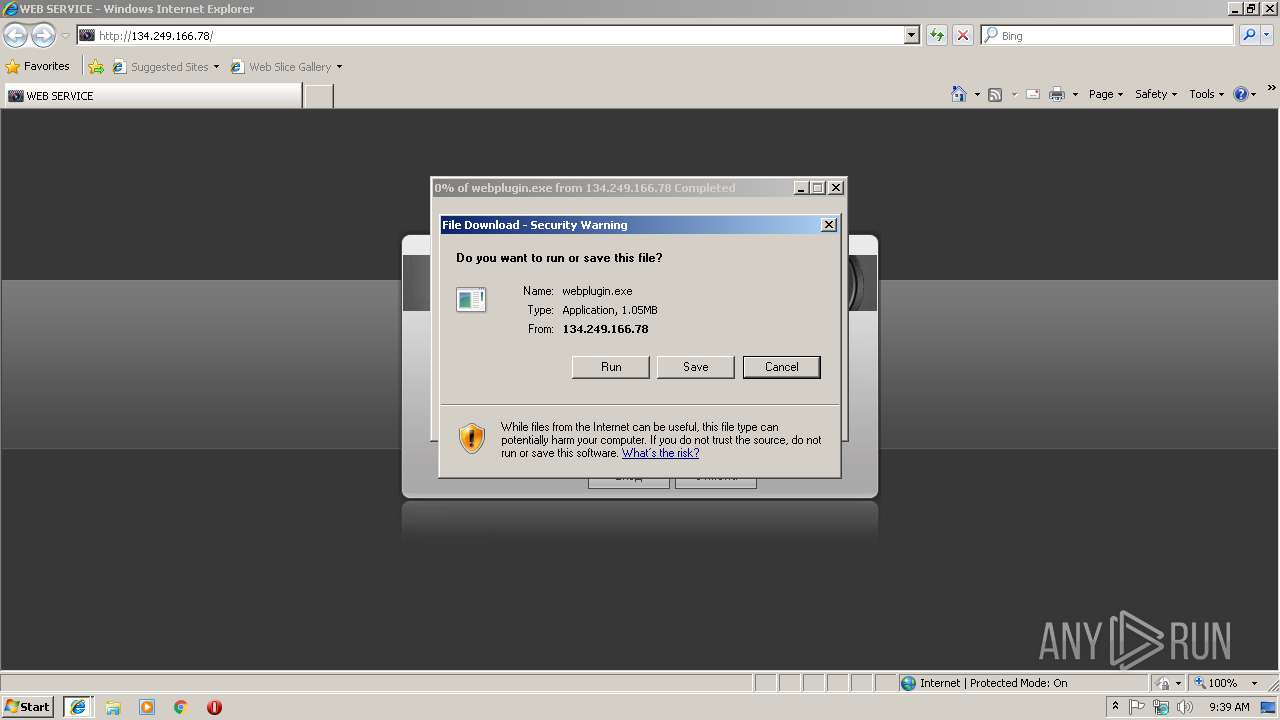Click Internet Explorer taskbar icon

click(x=78, y=707)
